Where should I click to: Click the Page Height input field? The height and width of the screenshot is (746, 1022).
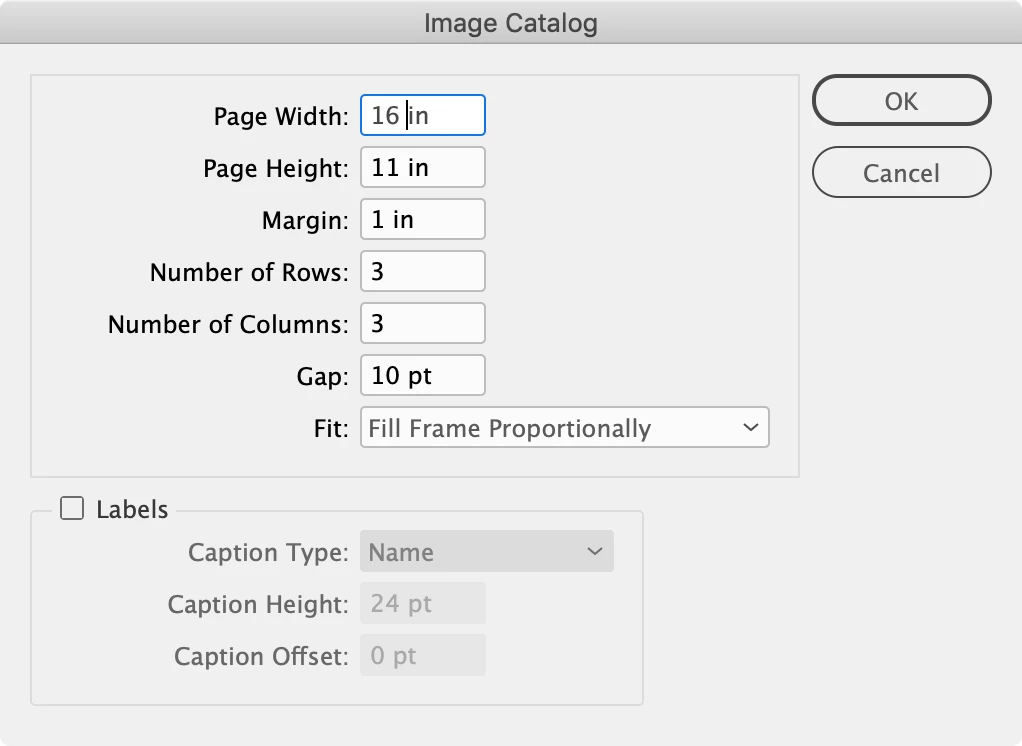422,167
